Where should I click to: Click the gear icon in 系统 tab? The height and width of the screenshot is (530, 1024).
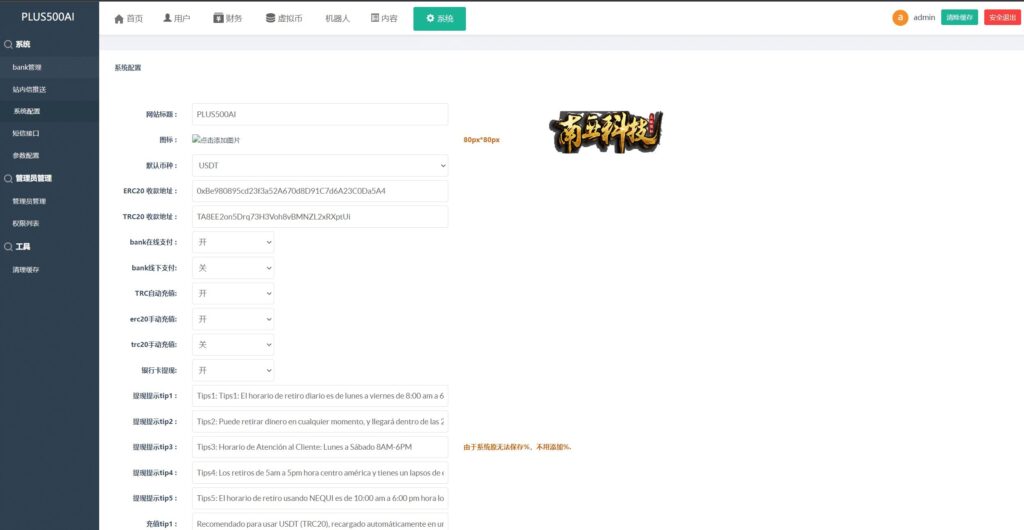point(430,18)
